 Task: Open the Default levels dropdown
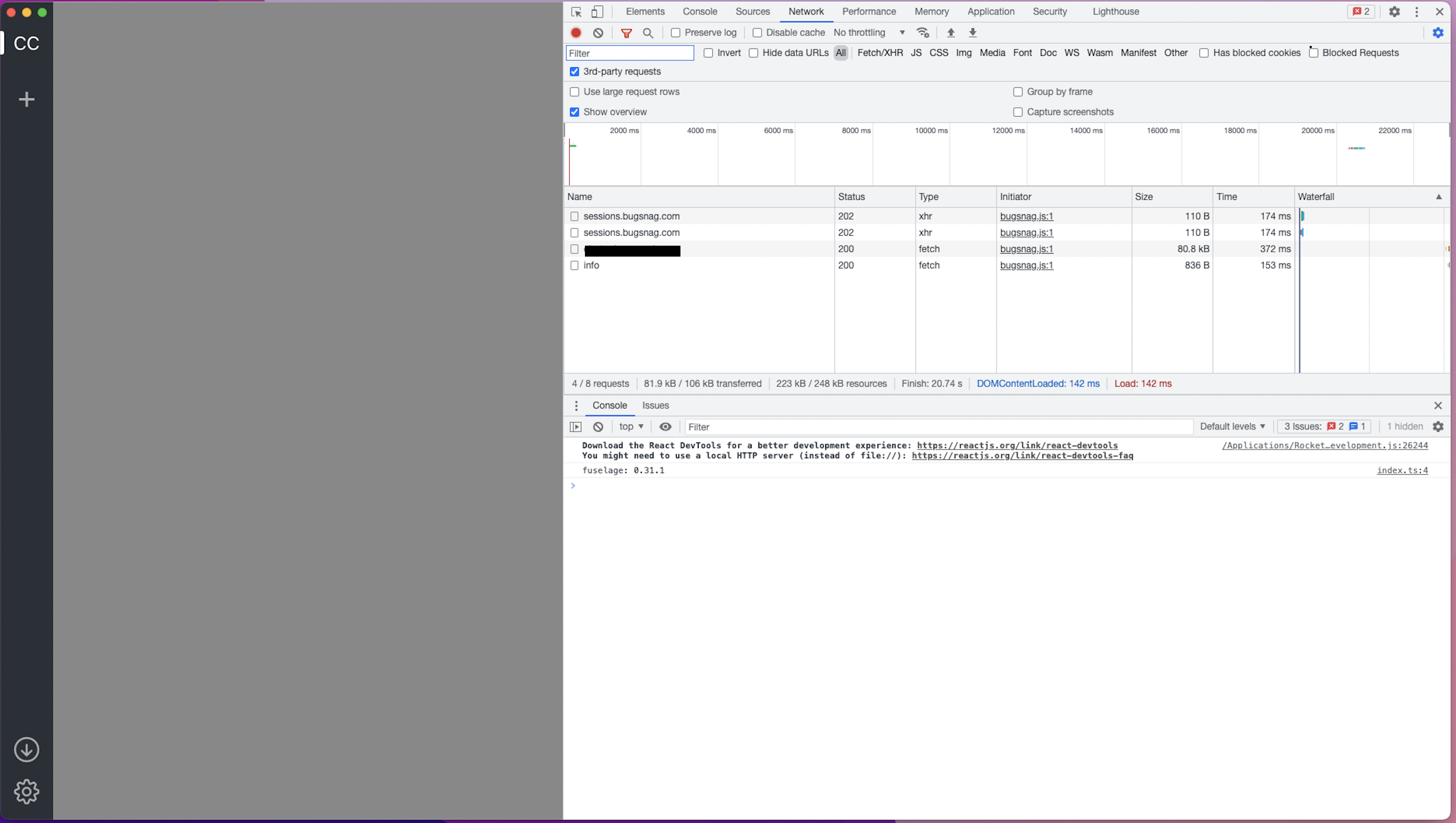(1232, 426)
